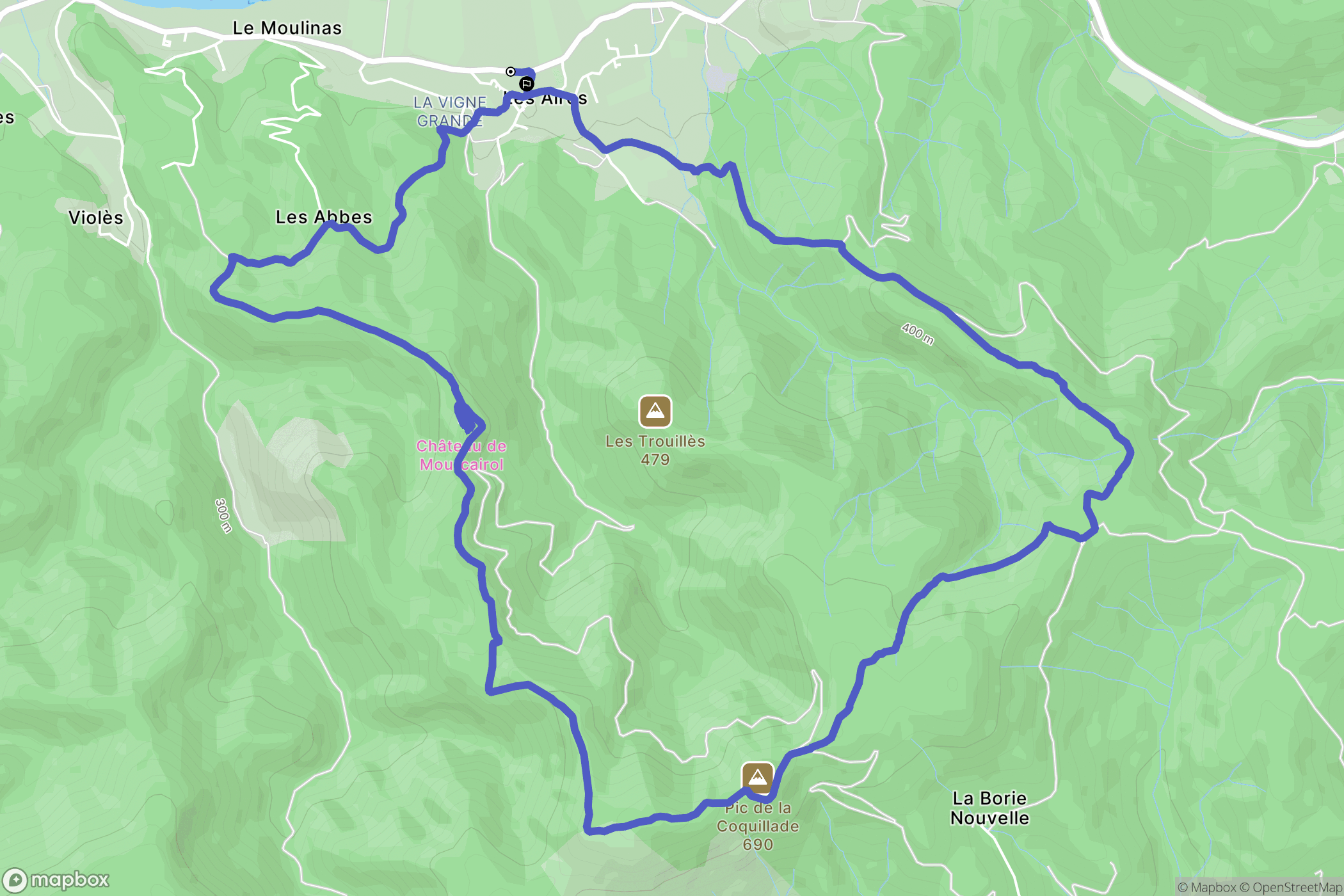Click the Les Trouillès peak icon

coord(655,412)
